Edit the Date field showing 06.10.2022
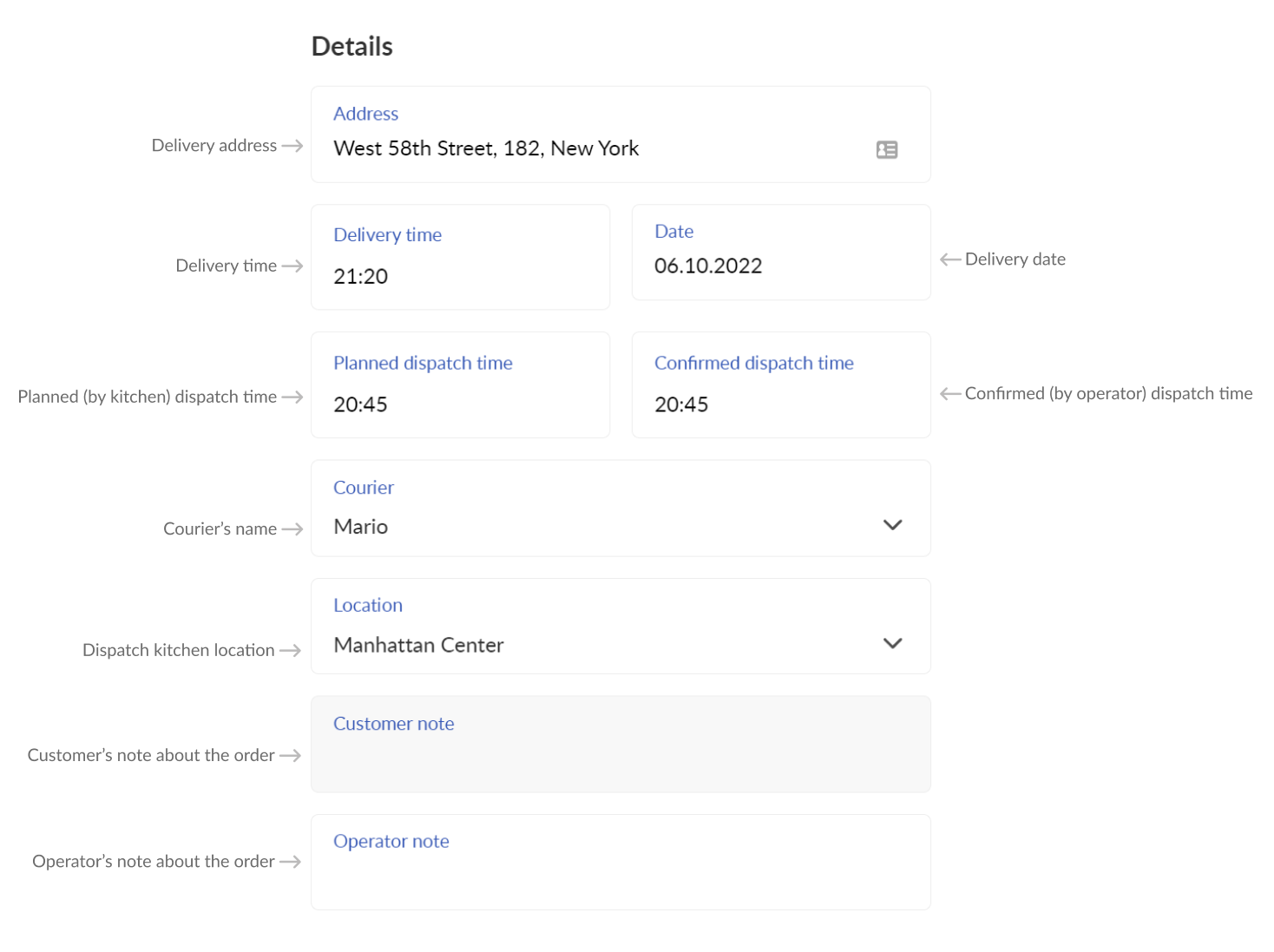Image resolution: width=1274 pixels, height=952 pixels. pos(781,253)
